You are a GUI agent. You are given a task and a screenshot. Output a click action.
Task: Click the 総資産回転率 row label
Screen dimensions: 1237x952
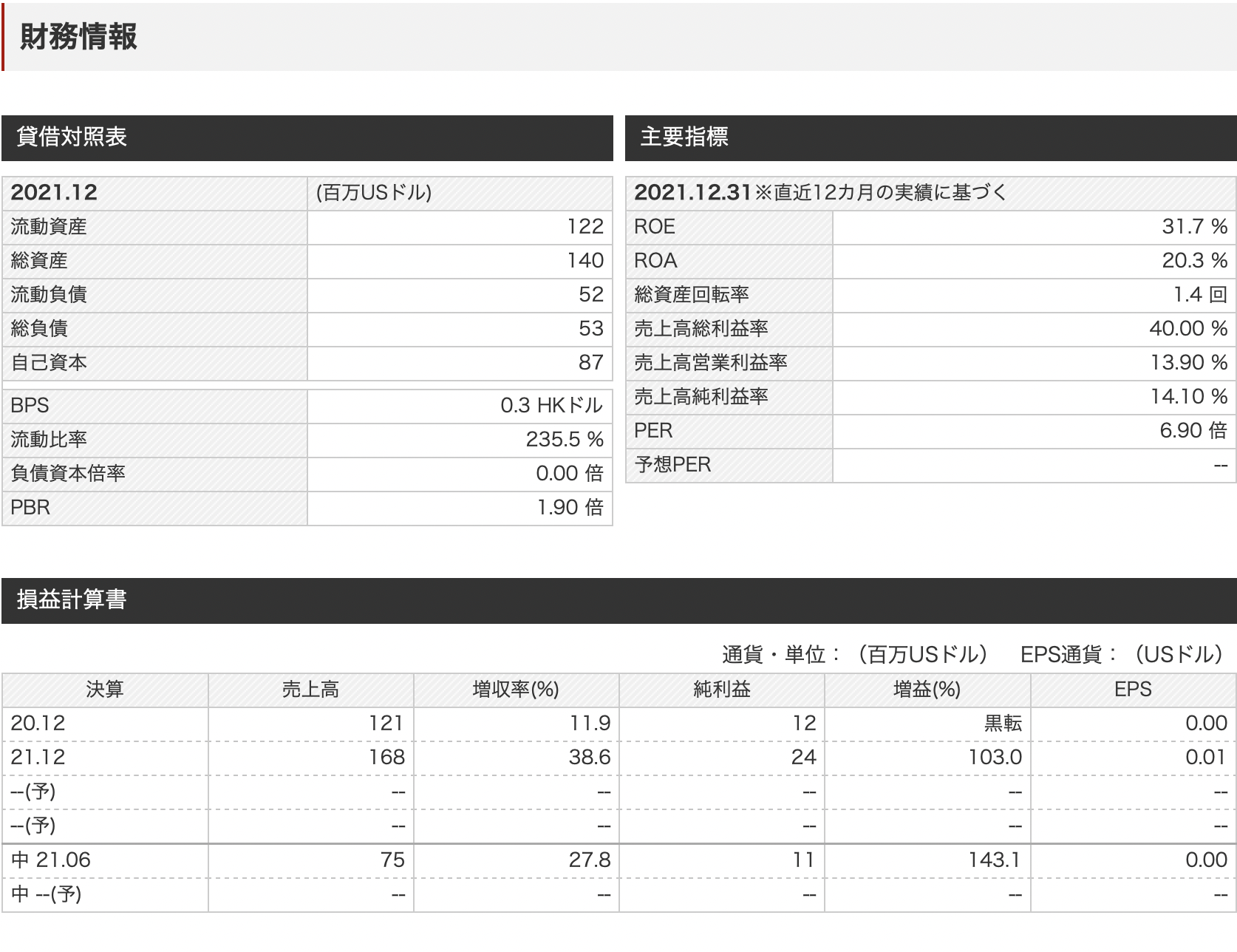729,295
